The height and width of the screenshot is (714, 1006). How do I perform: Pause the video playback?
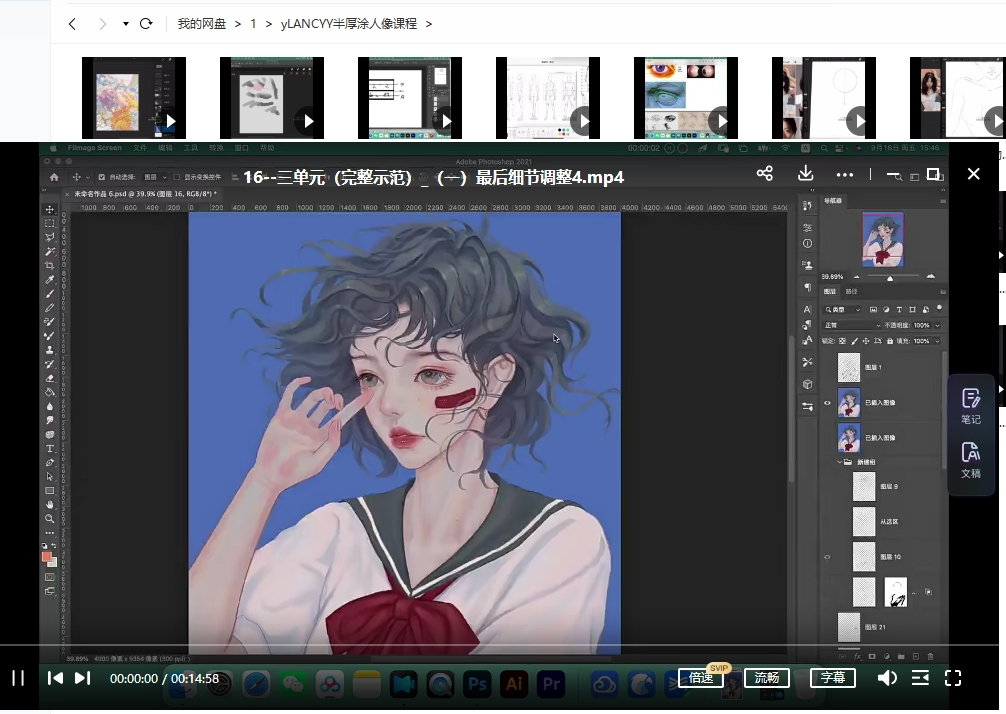[18, 678]
